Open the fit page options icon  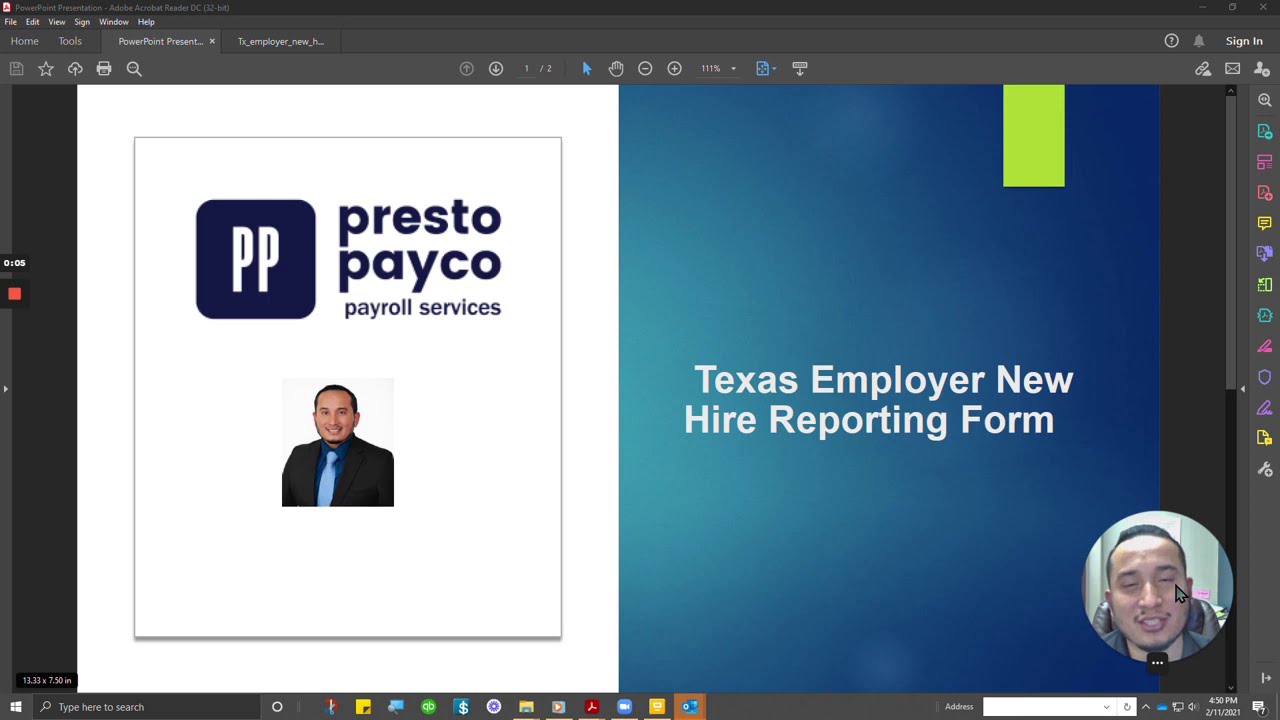pyautogui.click(x=765, y=68)
